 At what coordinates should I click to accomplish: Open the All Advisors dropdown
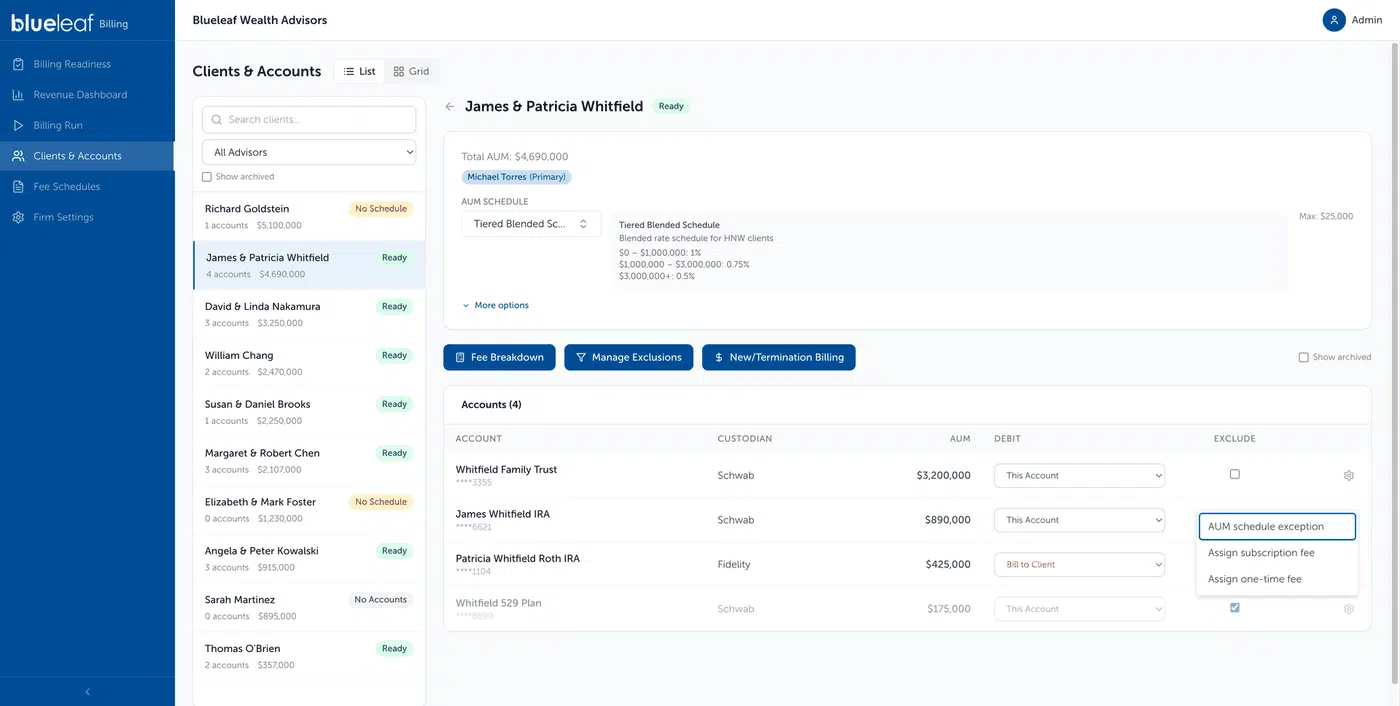pos(309,152)
